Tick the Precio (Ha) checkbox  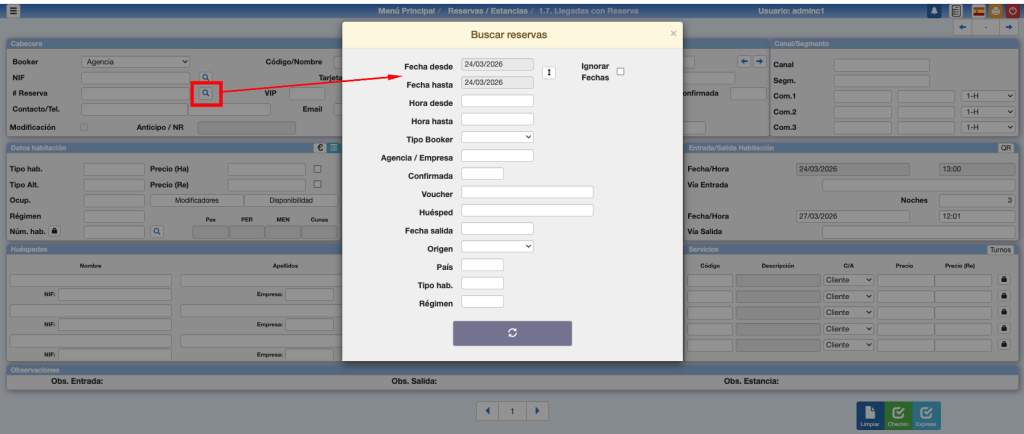click(318, 169)
